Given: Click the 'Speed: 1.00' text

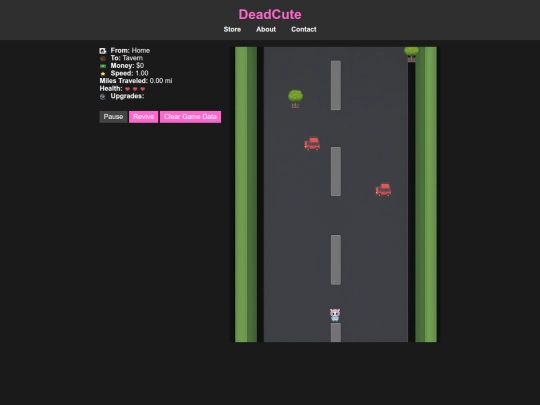Looking at the screenshot, I should click(x=129, y=73).
